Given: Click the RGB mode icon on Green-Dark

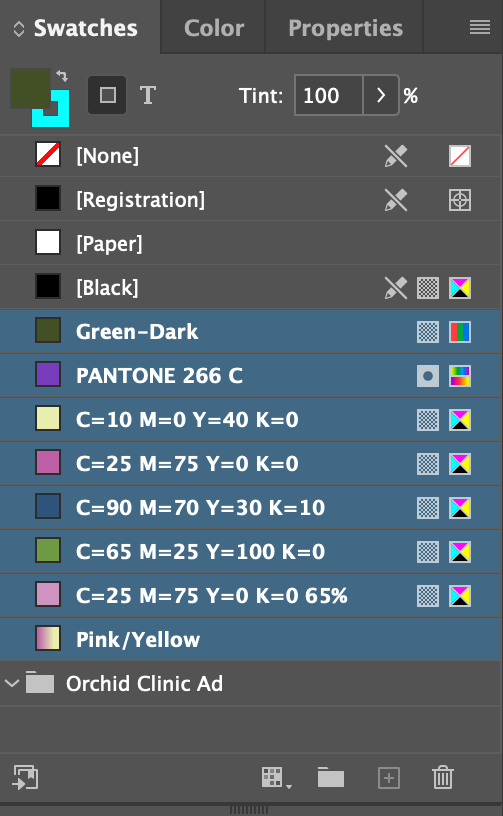Looking at the screenshot, I should 460,332.
